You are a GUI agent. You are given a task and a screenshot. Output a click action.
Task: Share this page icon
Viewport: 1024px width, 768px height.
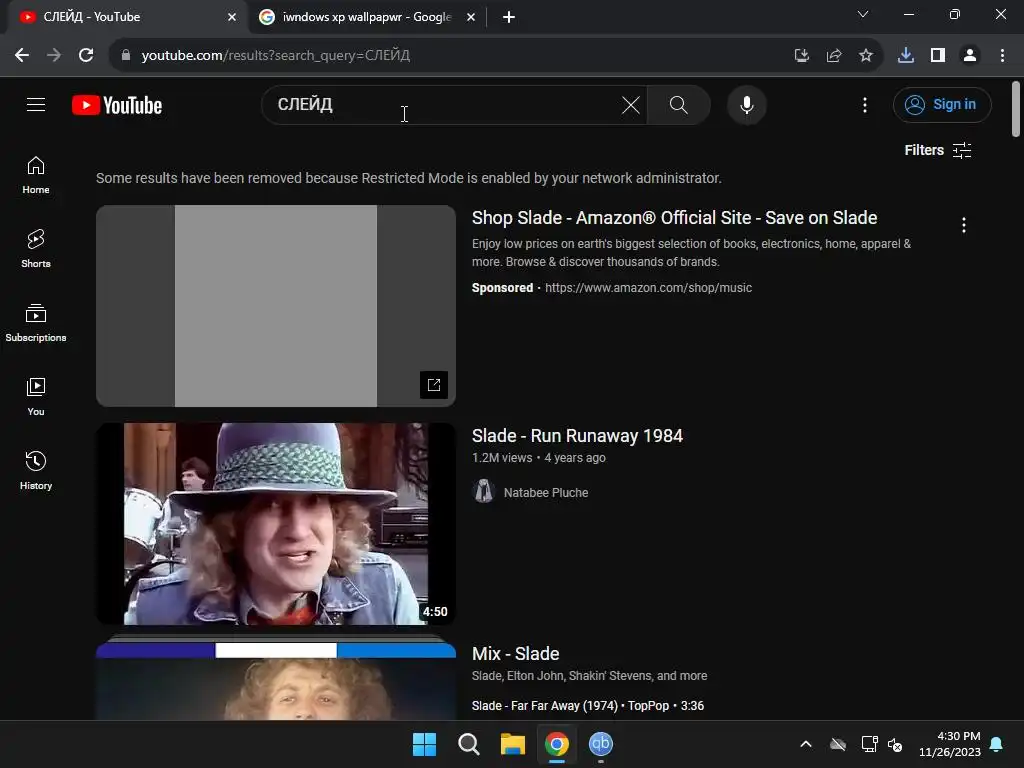833,55
